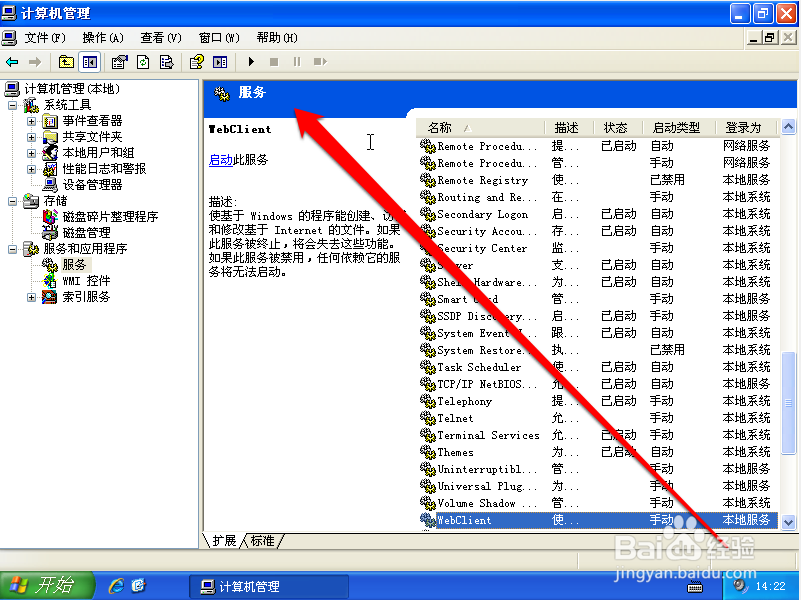The height and width of the screenshot is (600, 801).
Task: Select the Security Center service
Action: point(599,248)
